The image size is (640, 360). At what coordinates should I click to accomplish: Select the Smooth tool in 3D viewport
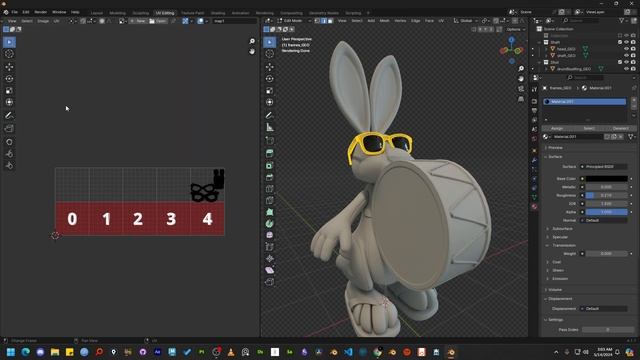(x=269, y=236)
